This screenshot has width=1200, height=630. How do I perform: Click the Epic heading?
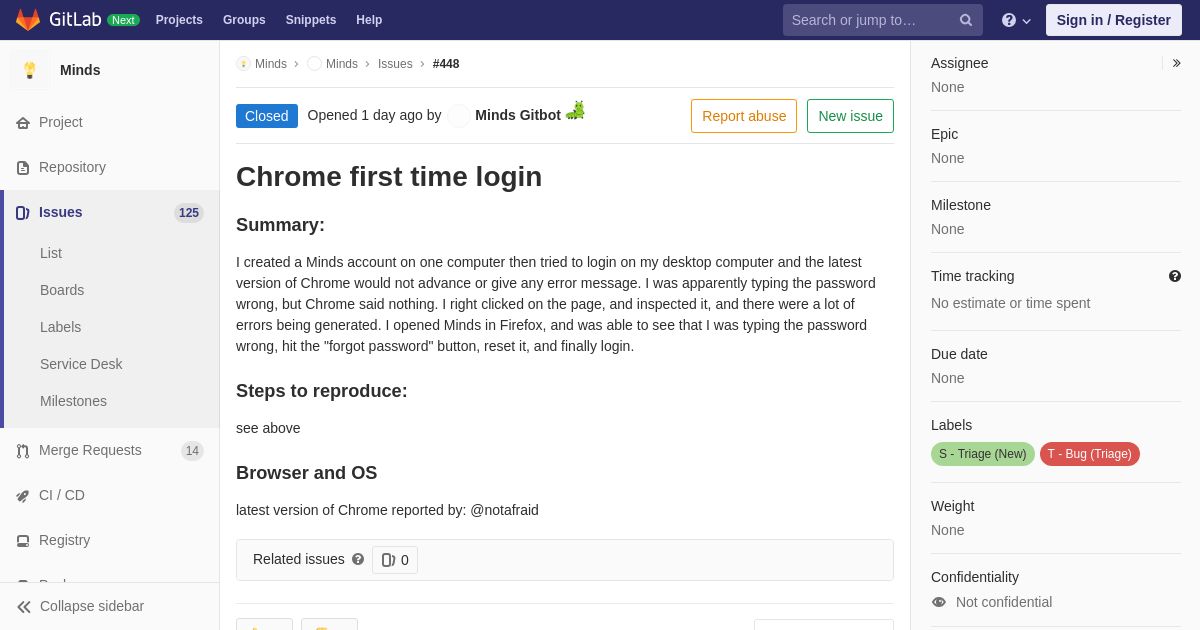coord(944,134)
